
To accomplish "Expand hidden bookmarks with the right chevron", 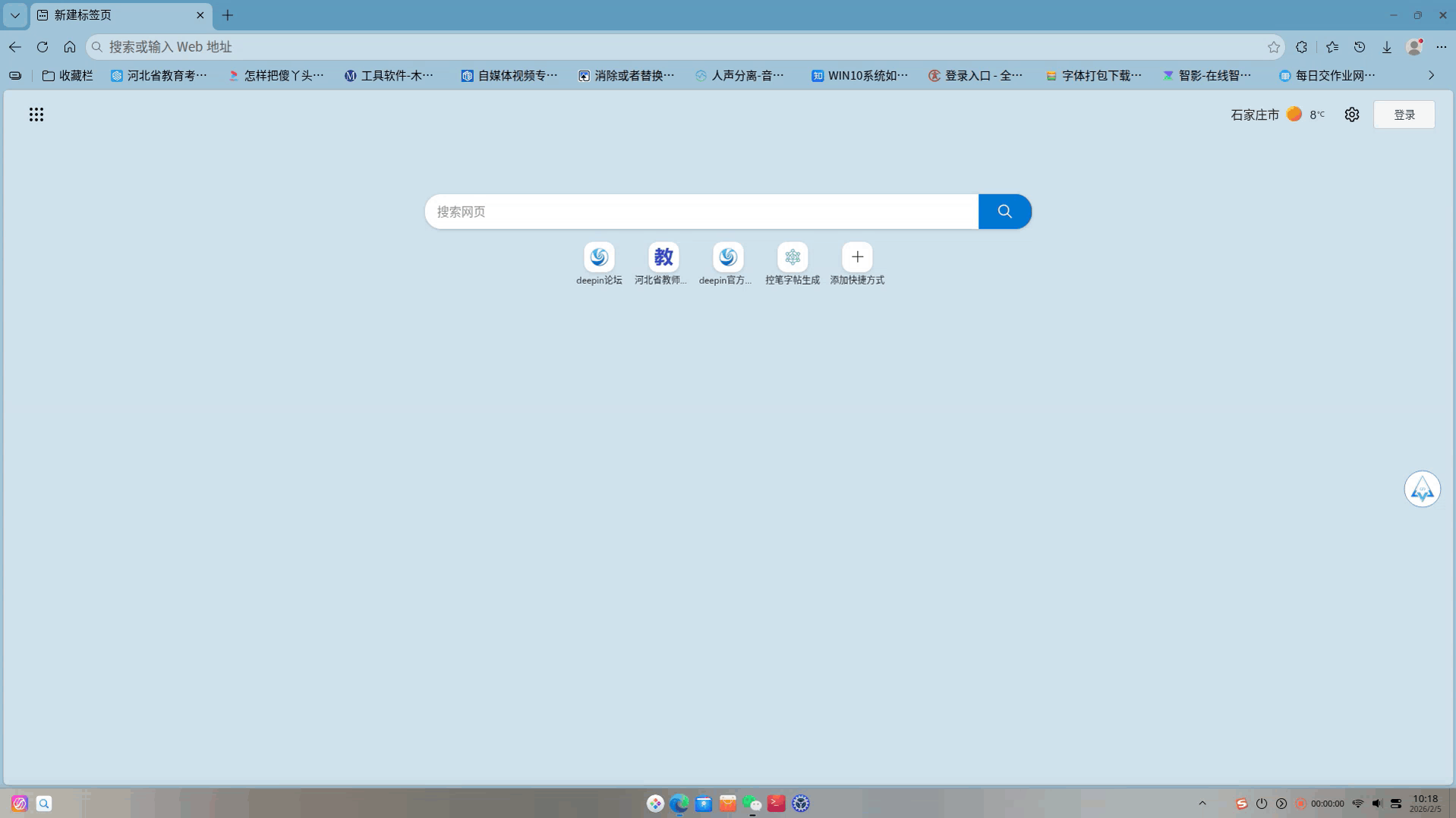I will pos(1432,75).
